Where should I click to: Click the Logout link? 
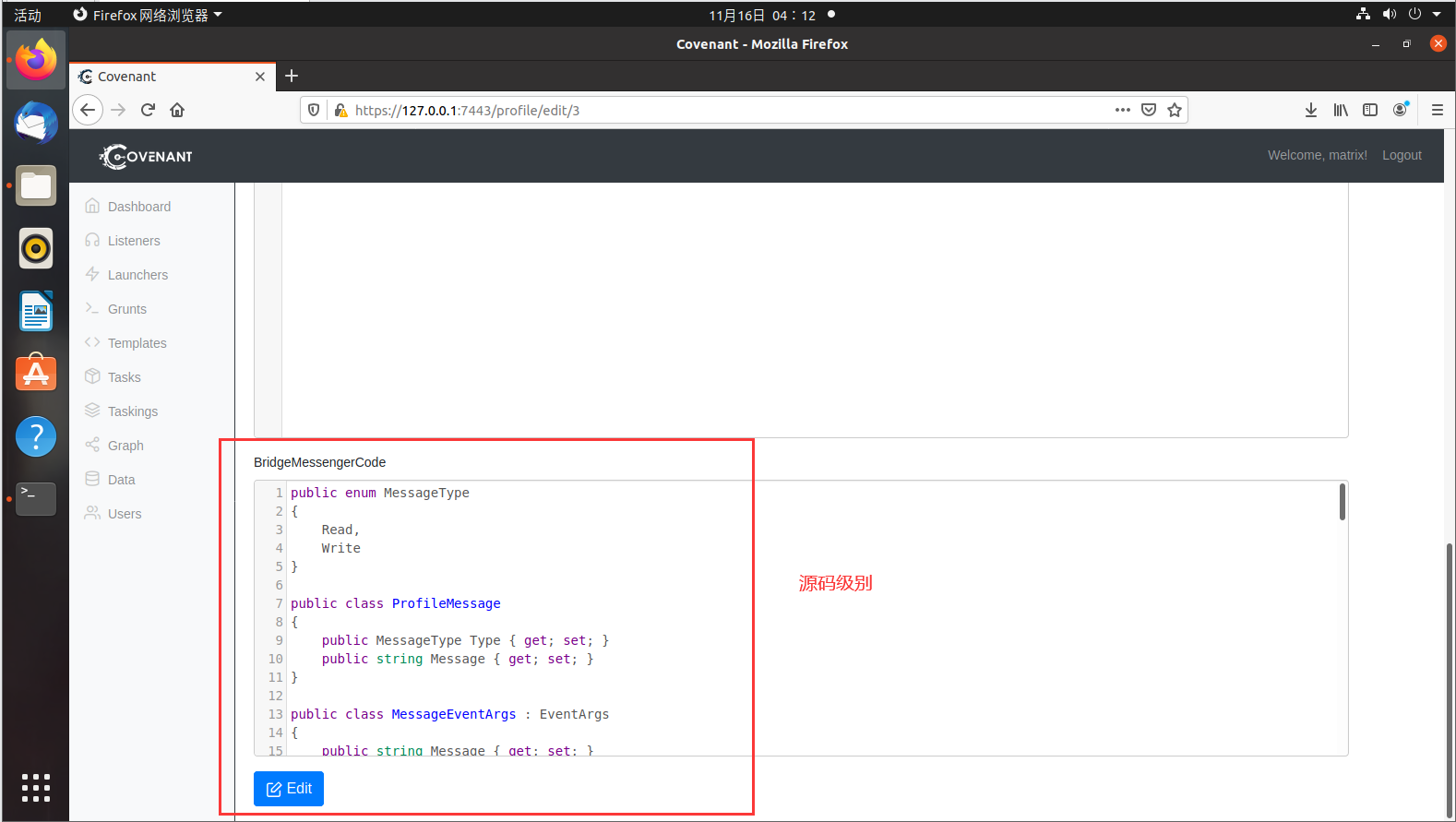coord(1402,155)
